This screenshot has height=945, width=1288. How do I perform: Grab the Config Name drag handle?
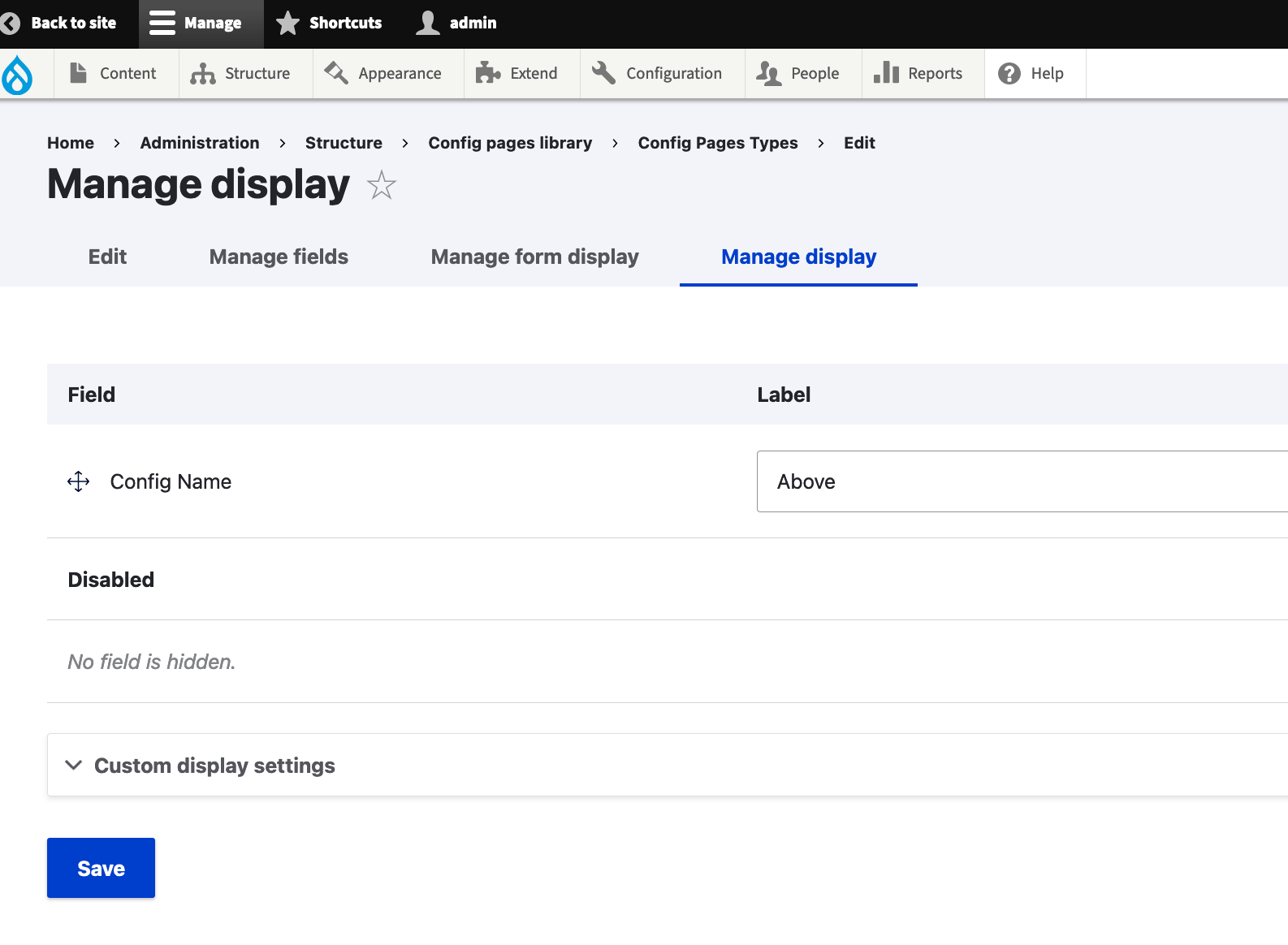click(79, 481)
